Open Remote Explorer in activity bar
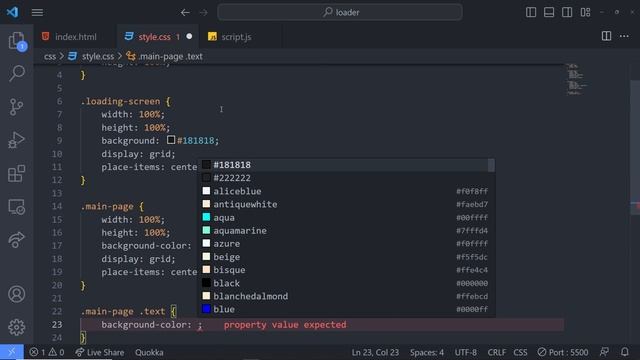The image size is (640, 360). (17, 207)
